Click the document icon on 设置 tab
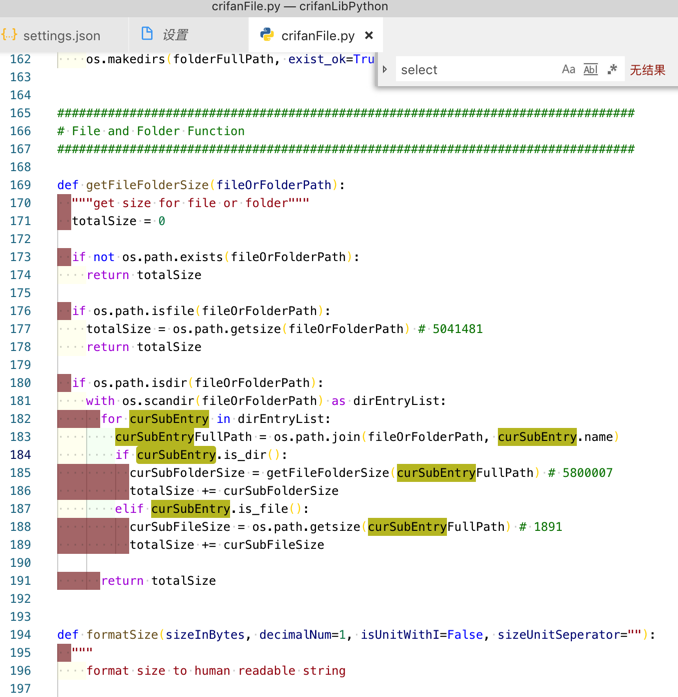 tap(147, 34)
